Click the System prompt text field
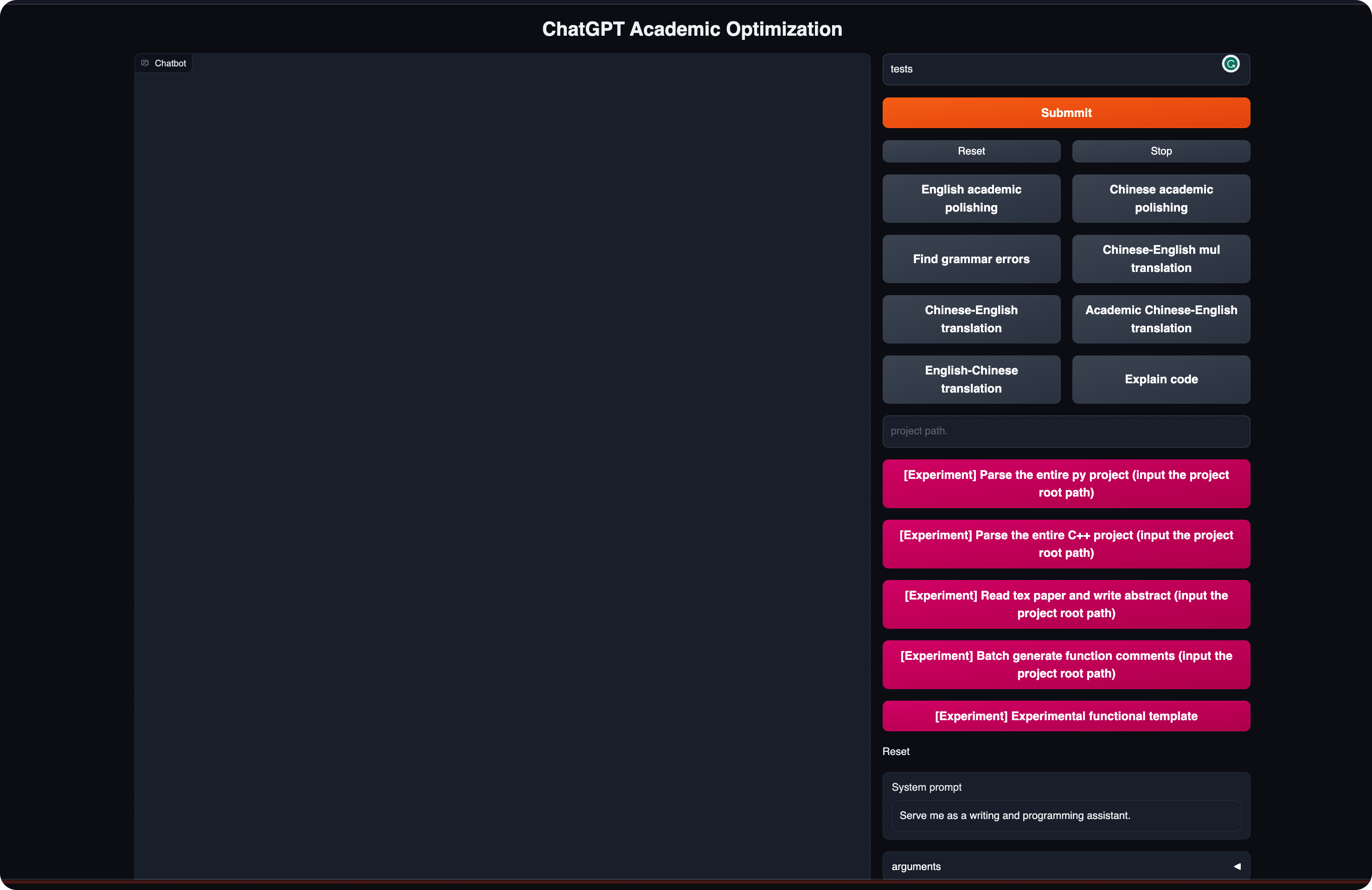 click(x=1065, y=816)
